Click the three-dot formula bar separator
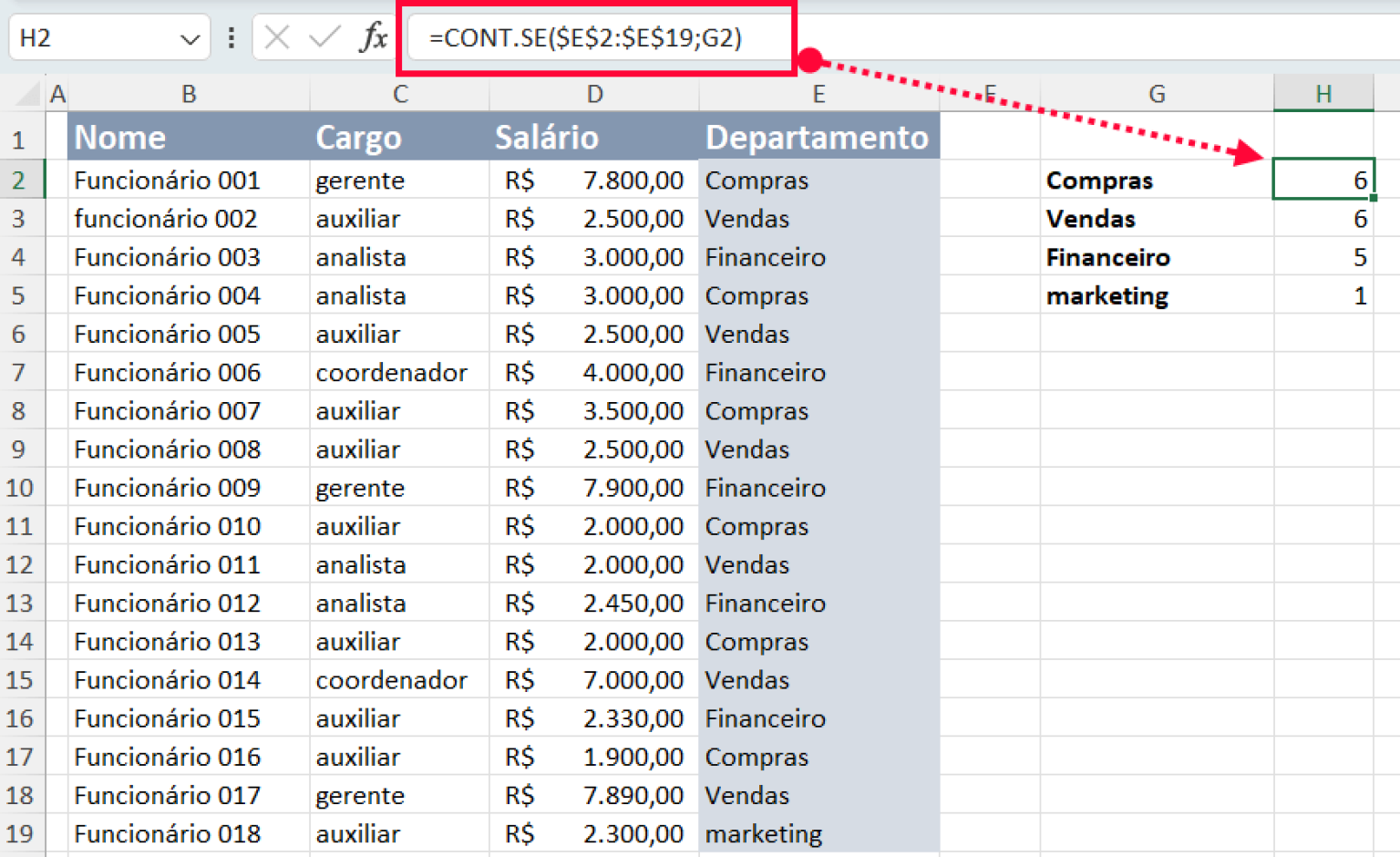Image resolution: width=1400 pixels, height=857 pixels. (231, 37)
